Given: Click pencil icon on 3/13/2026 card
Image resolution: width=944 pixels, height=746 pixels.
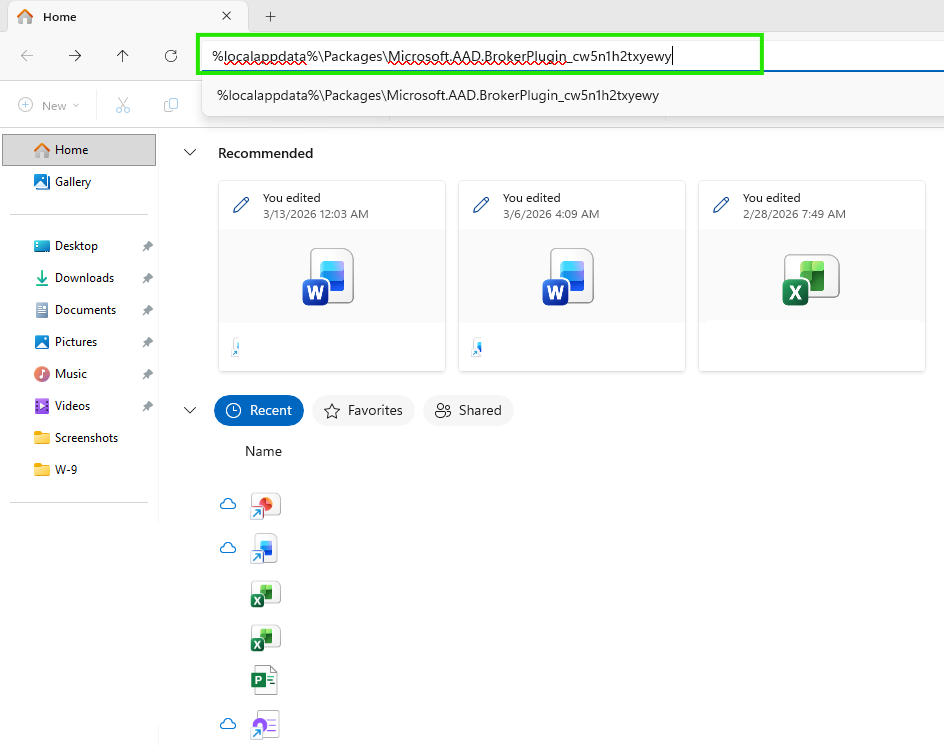Looking at the screenshot, I should (241, 205).
